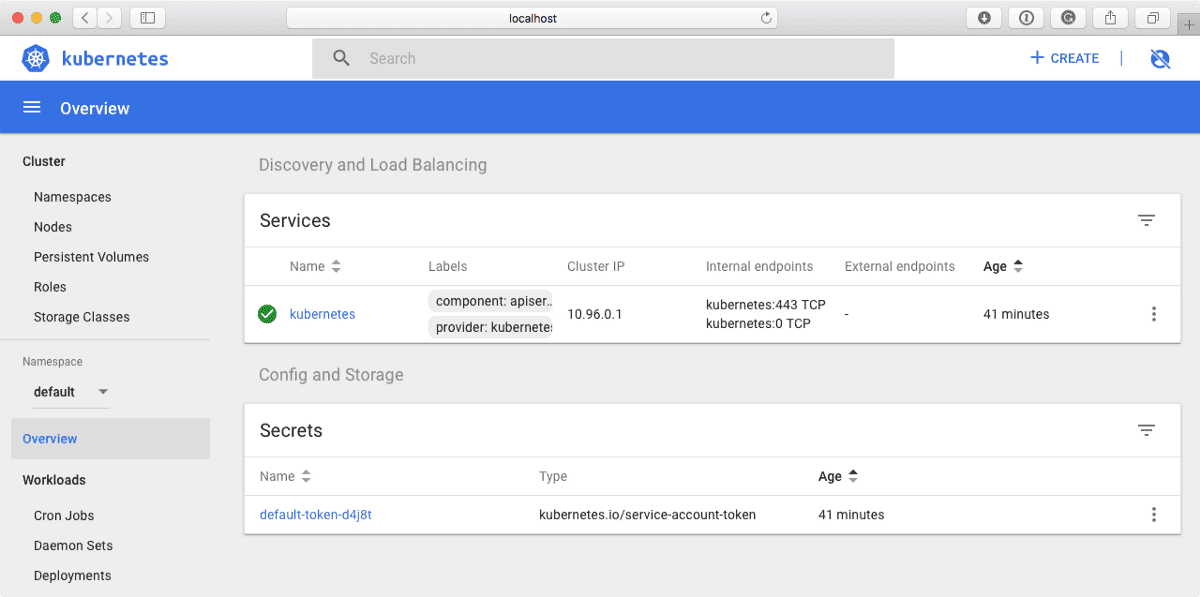This screenshot has width=1200, height=597.
Task: Open the filter icon on Services card
Action: pyautogui.click(x=1146, y=220)
